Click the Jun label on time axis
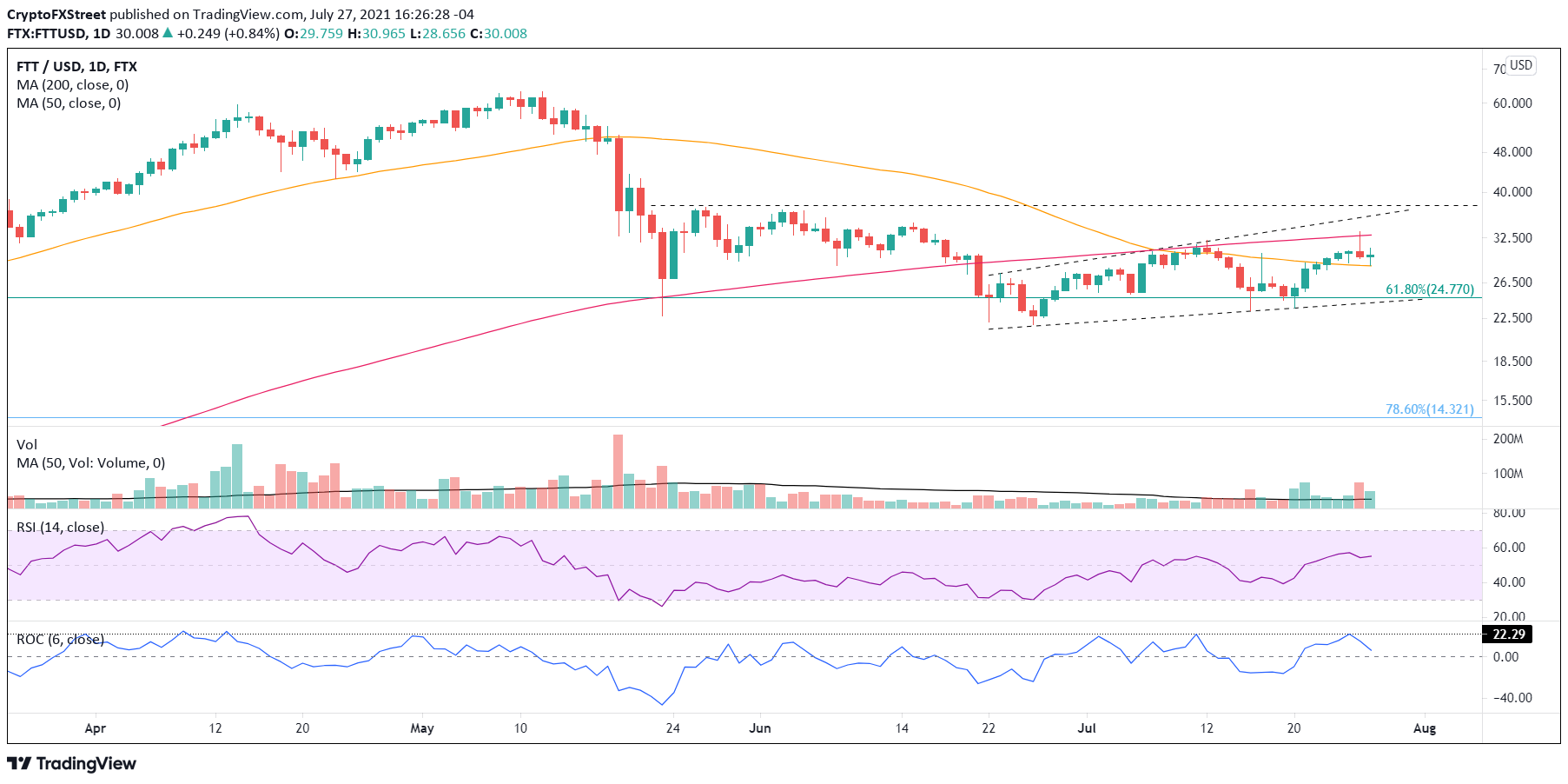The height and width of the screenshot is (784, 1568). [x=760, y=728]
